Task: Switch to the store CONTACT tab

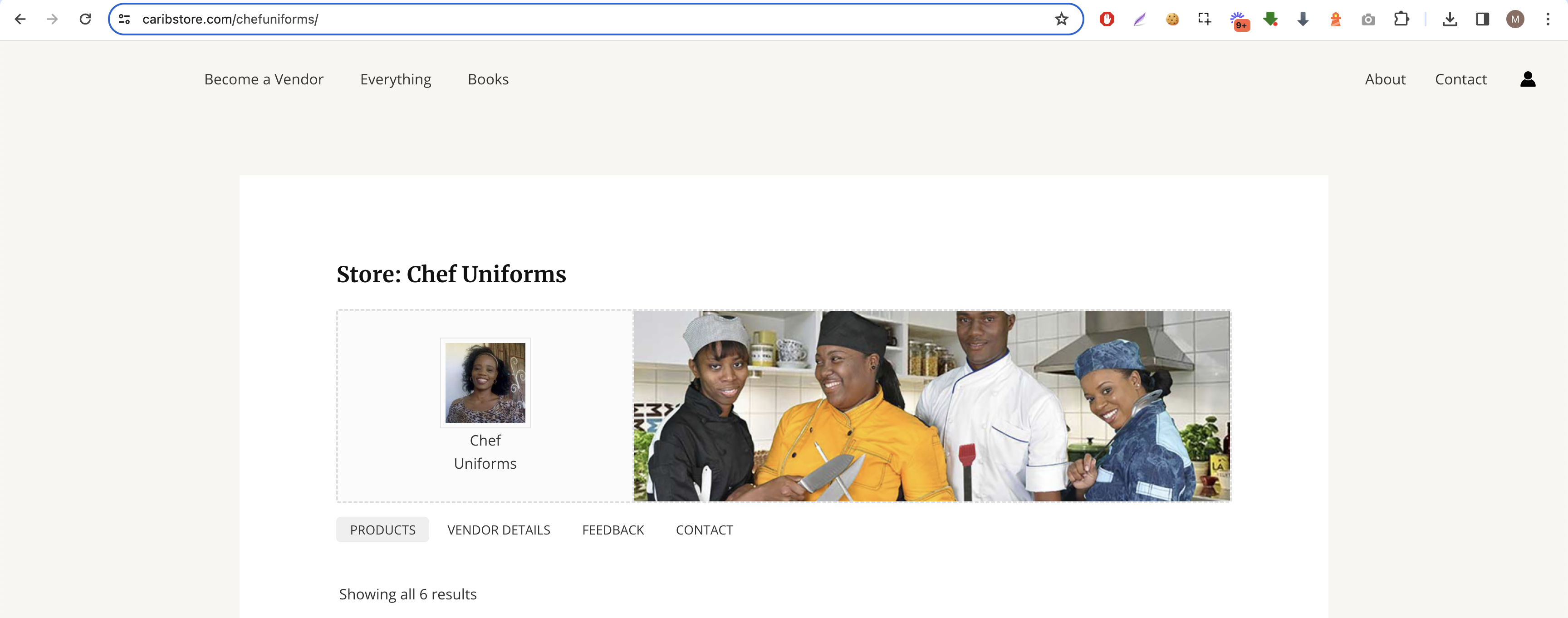Action: click(704, 530)
